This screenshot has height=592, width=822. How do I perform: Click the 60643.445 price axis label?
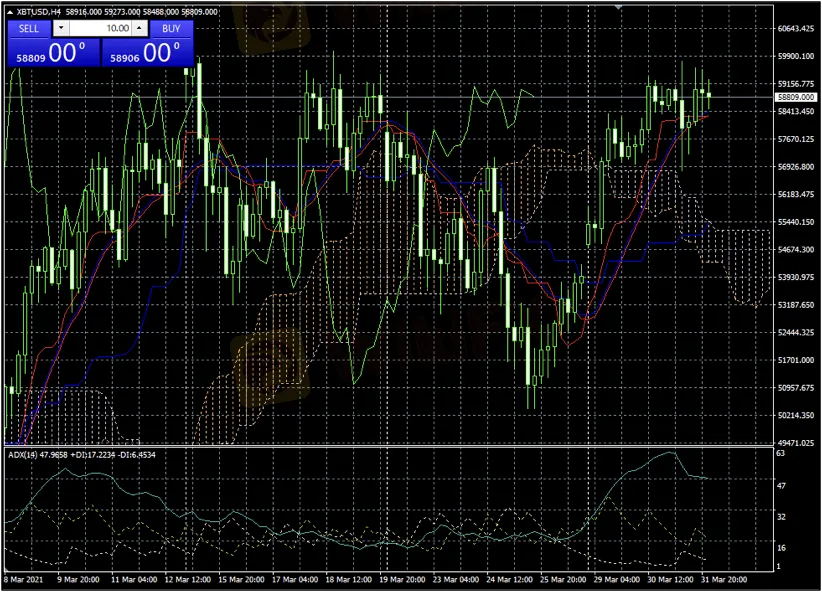[797, 29]
